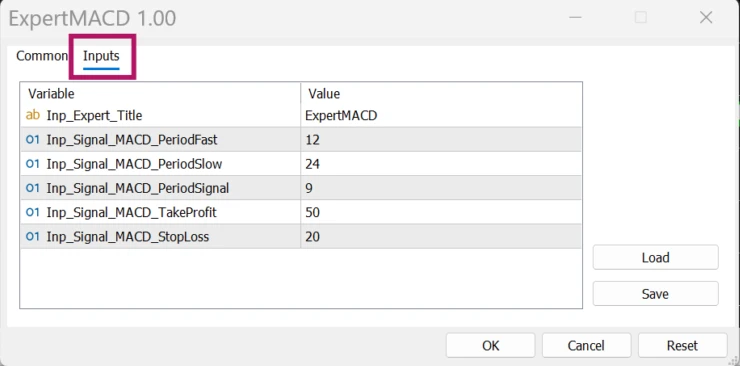Reset inputs to default values
The width and height of the screenshot is (740, 366).
click(682, 346)
